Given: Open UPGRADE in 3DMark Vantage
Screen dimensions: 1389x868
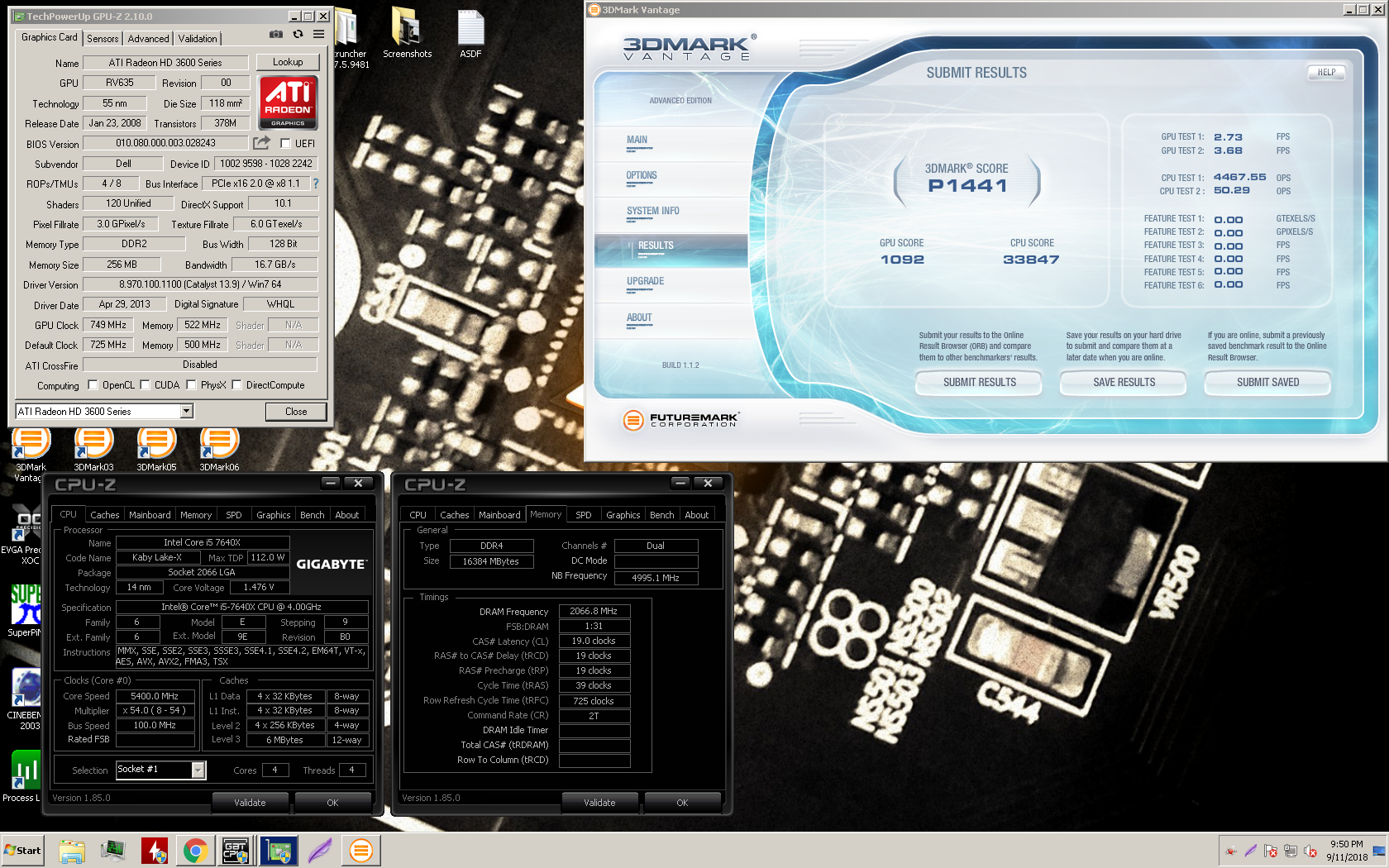Looking at the screenshot, I should (x=645, y=282).
